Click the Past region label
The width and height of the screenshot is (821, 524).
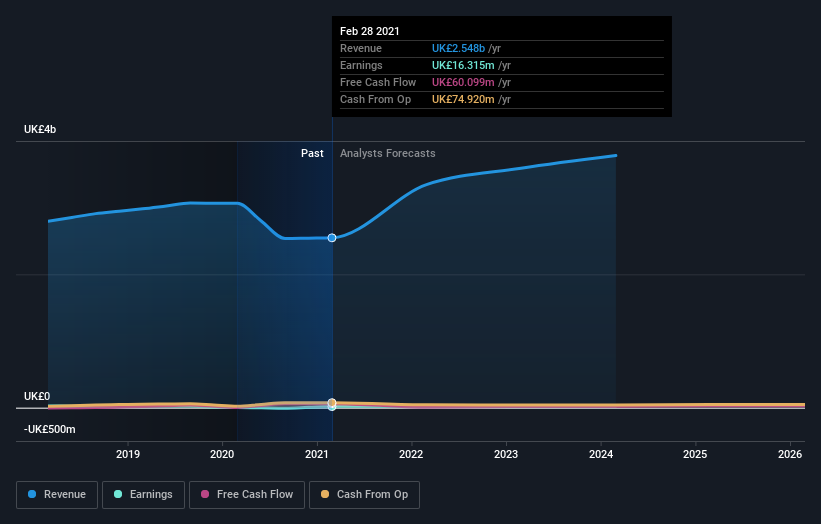point(312,153)
